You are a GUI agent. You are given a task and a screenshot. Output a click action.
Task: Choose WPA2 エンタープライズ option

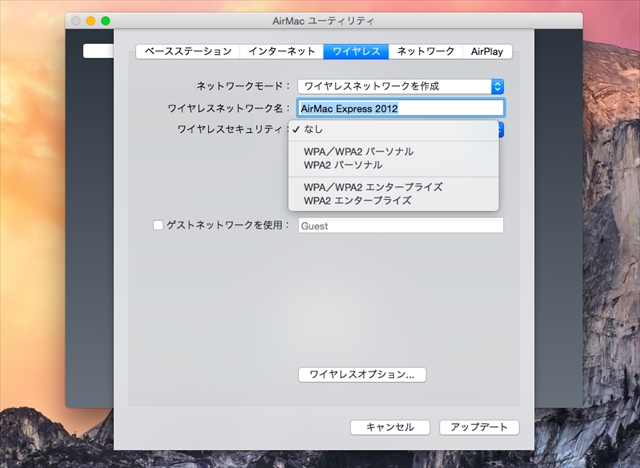tap(393, 200)
